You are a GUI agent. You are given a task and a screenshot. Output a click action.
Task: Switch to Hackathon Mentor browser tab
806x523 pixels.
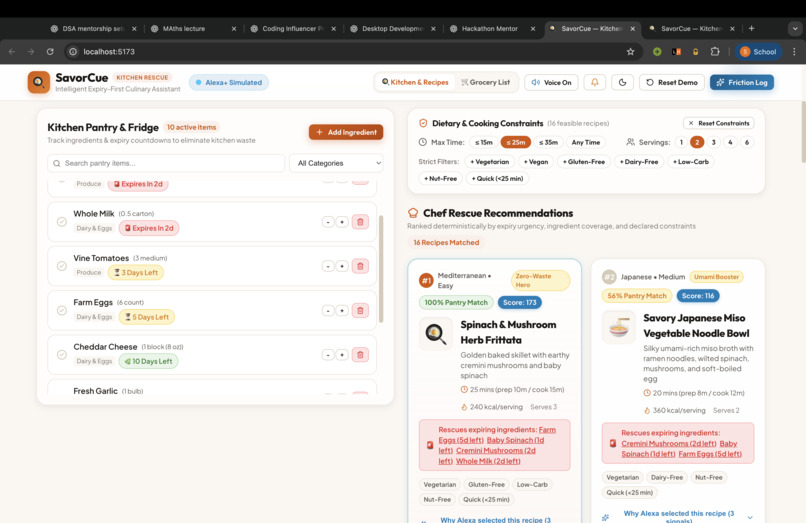point(489,29)
